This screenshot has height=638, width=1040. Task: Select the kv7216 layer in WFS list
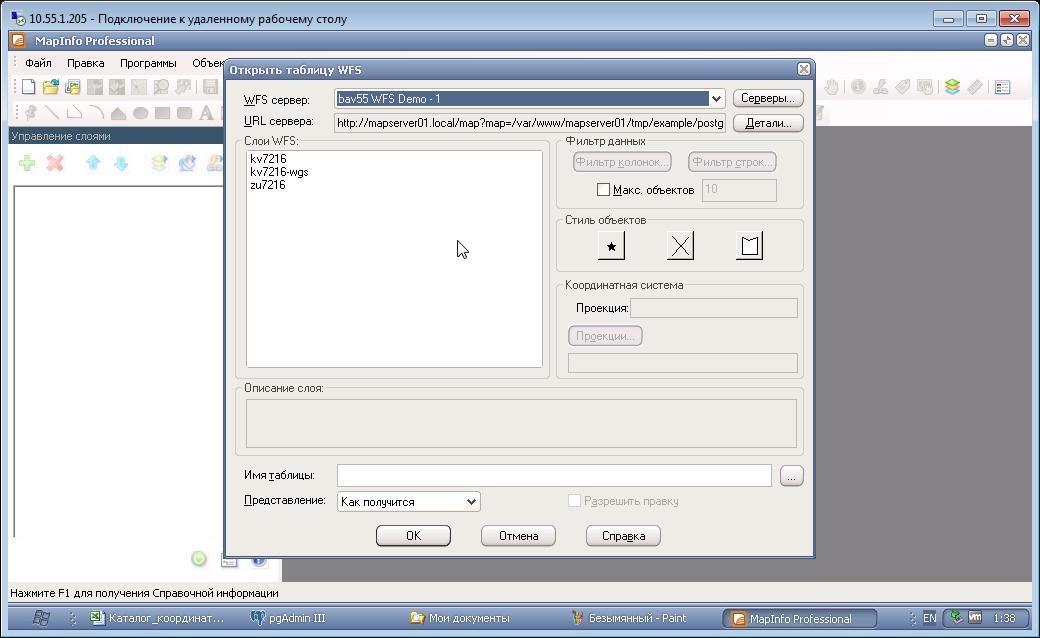(268, 159)
